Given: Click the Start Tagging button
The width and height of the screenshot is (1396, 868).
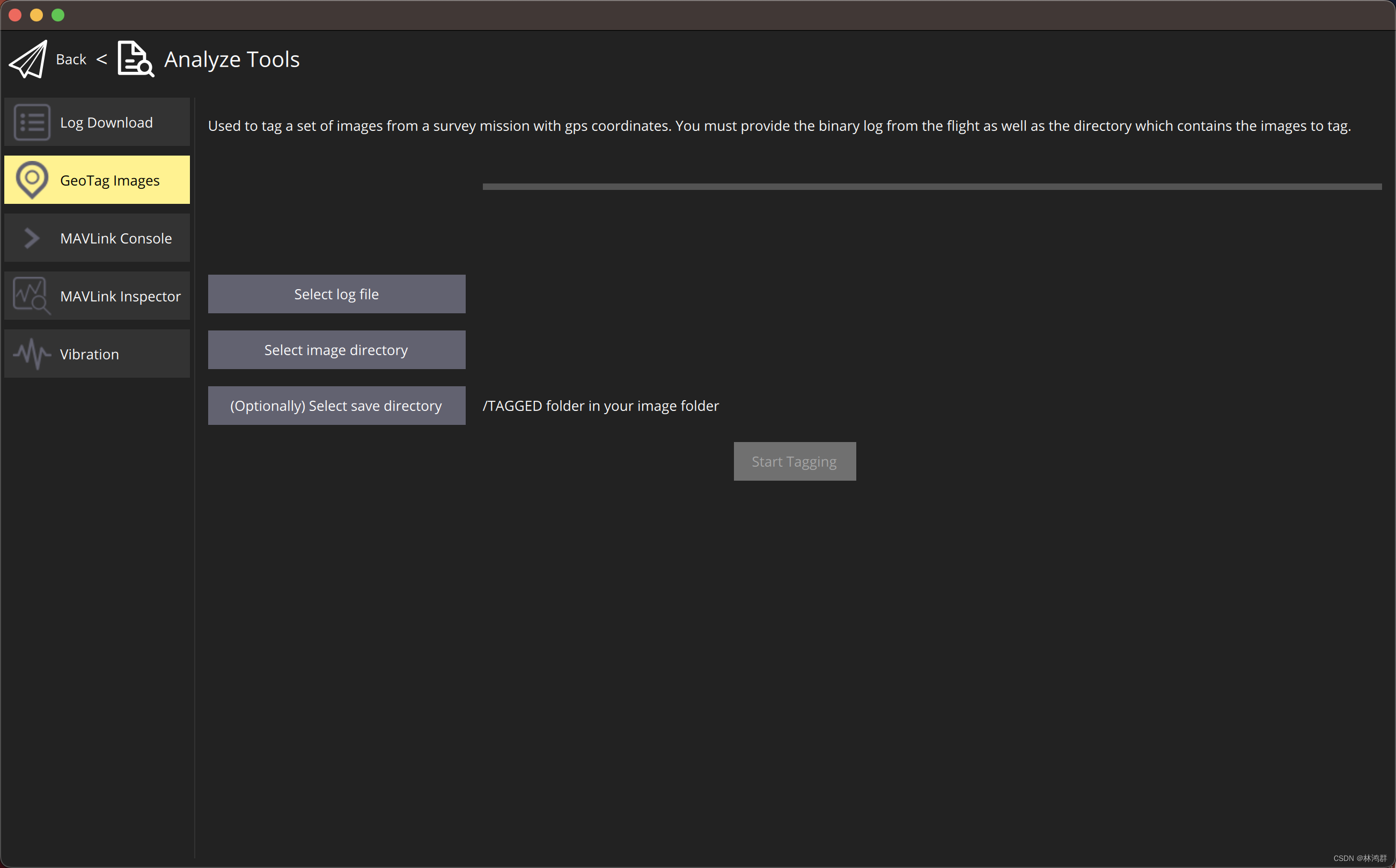Looking at the screenshot, I should click(795, 461).
